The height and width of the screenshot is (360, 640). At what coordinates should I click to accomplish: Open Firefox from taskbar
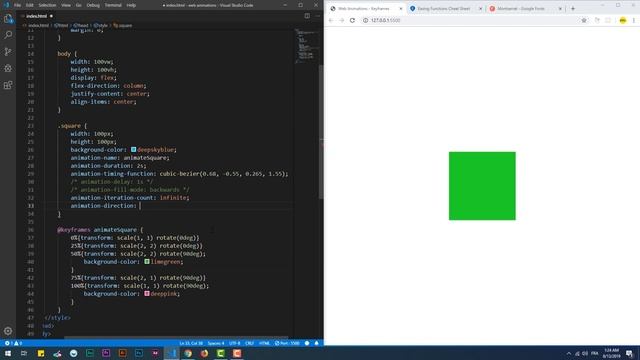[x=204, y=353]
